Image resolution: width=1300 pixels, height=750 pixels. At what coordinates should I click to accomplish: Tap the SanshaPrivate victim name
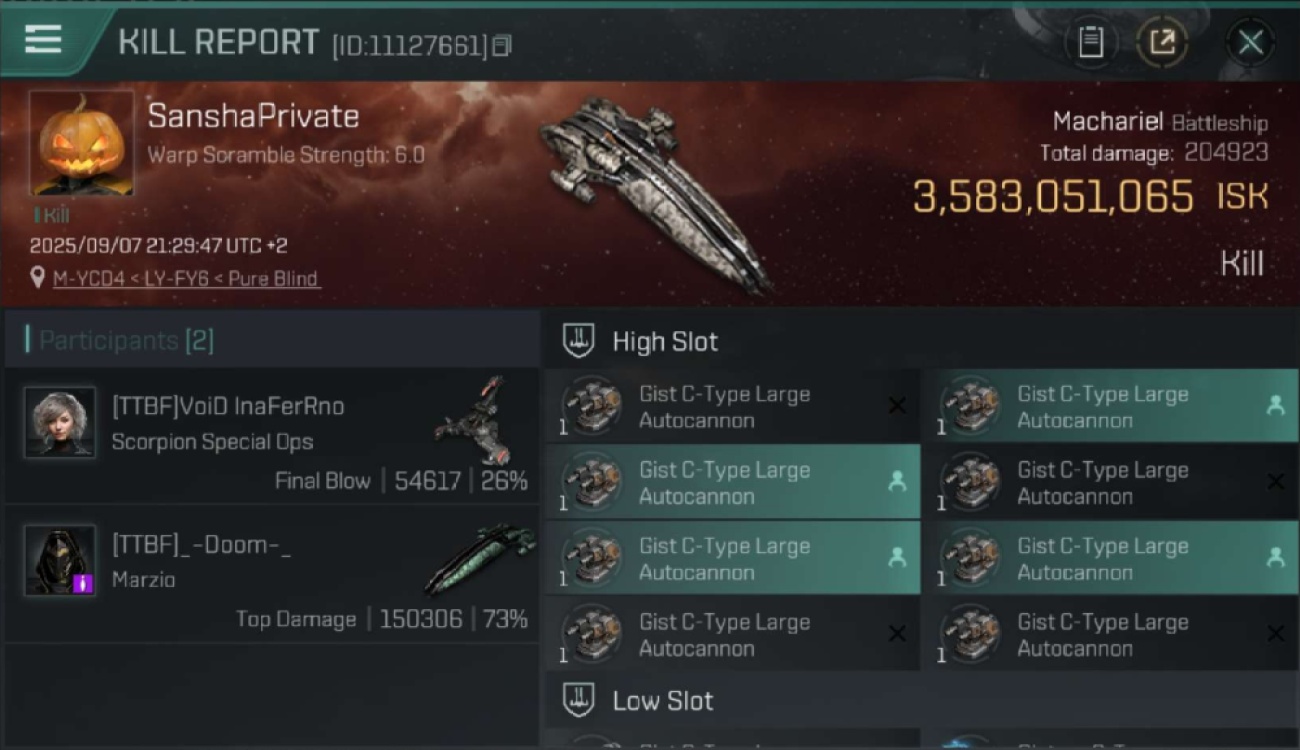coord(253,117)
